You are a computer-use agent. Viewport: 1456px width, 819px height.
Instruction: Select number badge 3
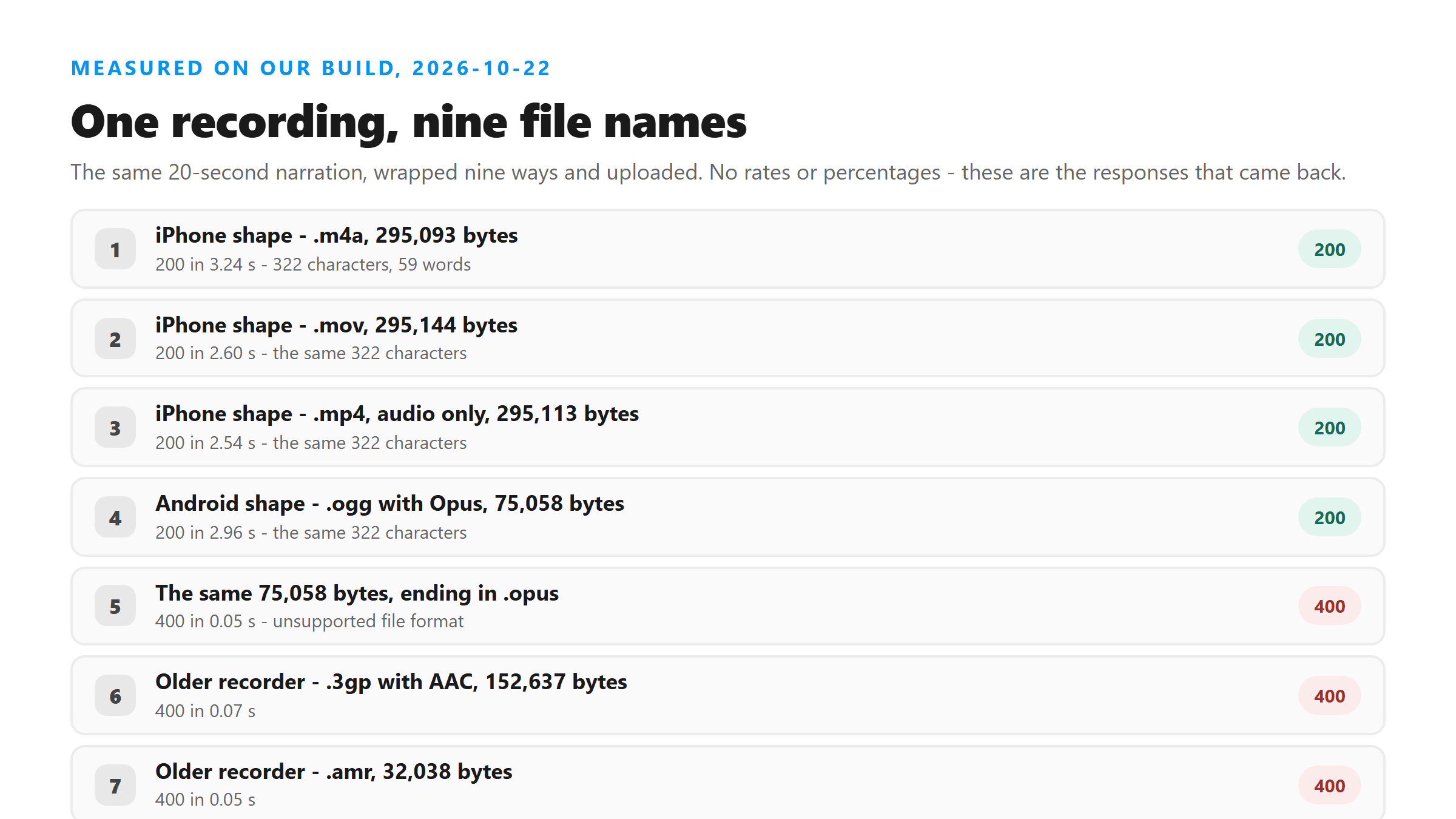click(115, 428)
